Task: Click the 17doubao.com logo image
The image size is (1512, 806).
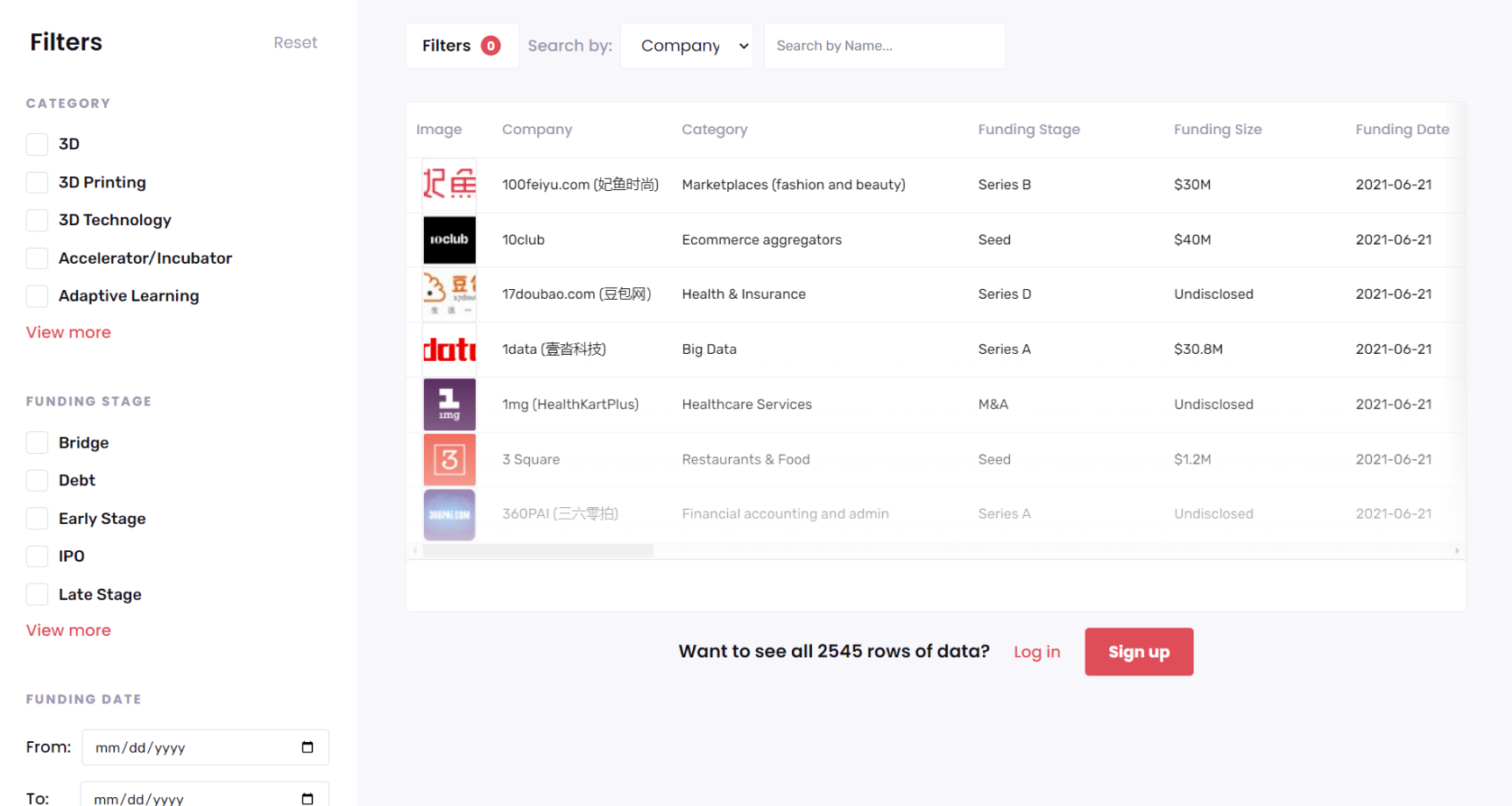Action: click(x=449, y=294)
